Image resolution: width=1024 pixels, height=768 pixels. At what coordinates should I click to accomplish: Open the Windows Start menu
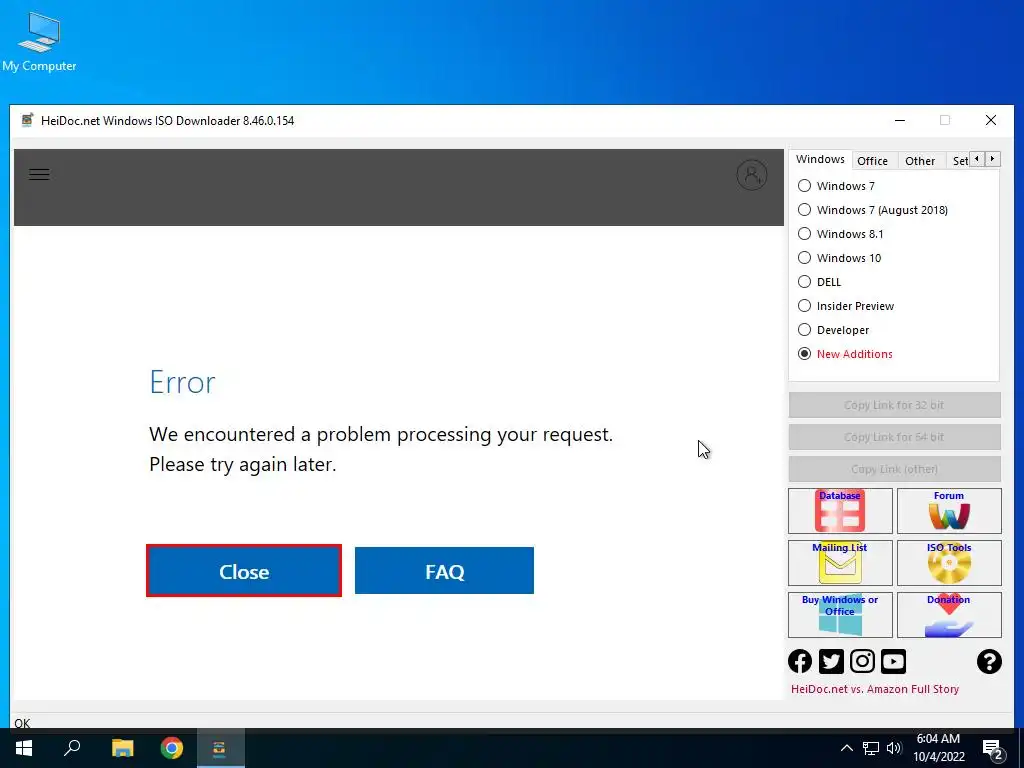24,748
